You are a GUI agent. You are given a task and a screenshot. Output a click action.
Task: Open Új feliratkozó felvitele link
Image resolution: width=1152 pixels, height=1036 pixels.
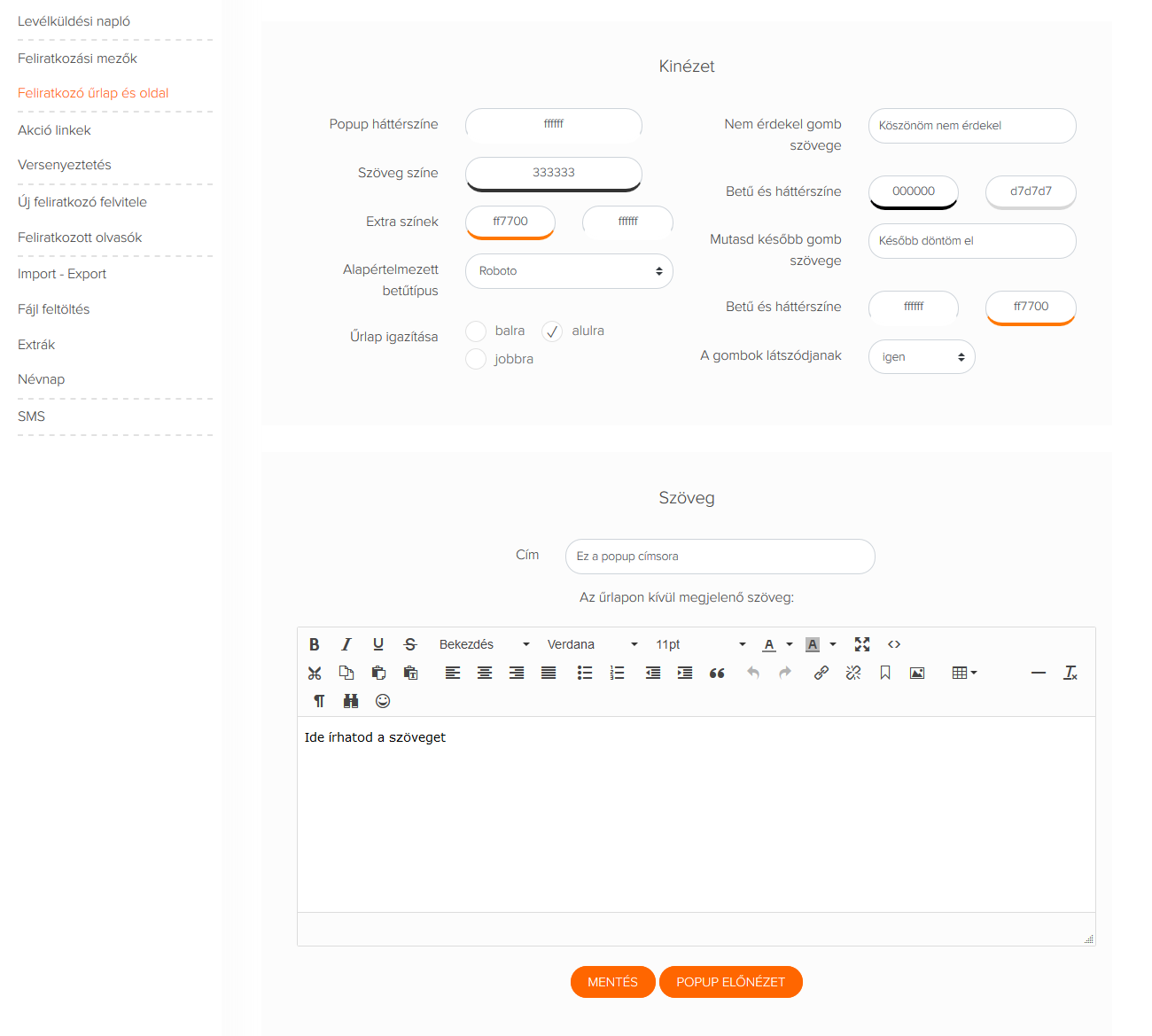[x=82, y=202]
